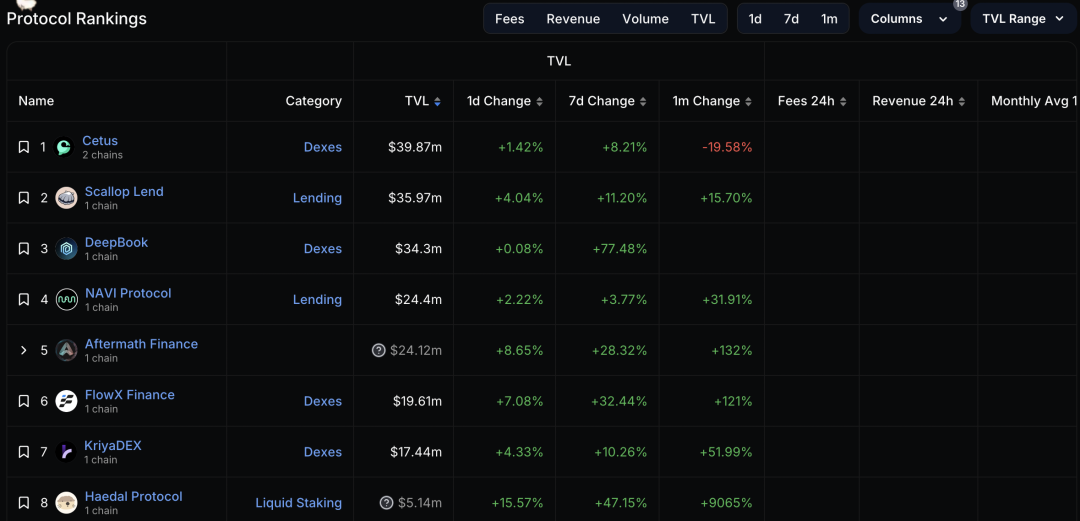
Task: Sort by 1m Change column
Action: pyautogui.click(x=748, y=101)
